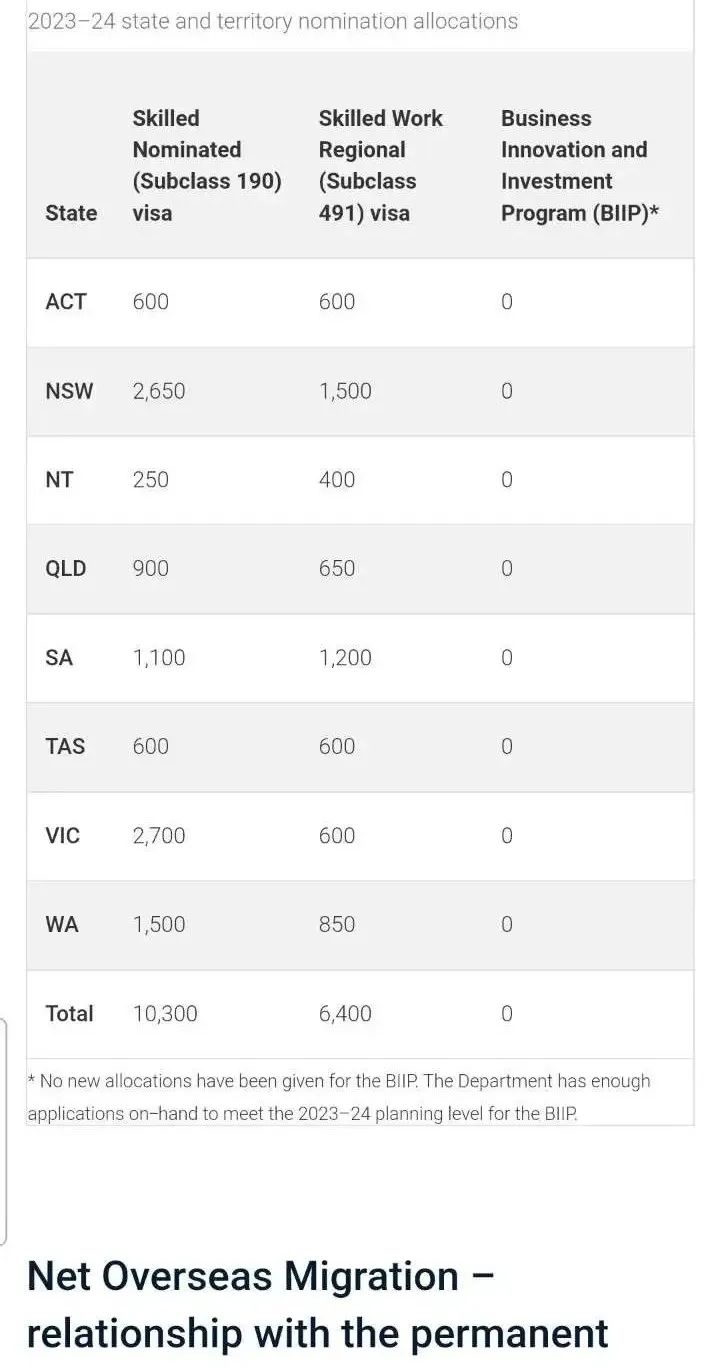Click the QLD Subclass 491 value 650
720x1368 pixels.
click(337, 569)
